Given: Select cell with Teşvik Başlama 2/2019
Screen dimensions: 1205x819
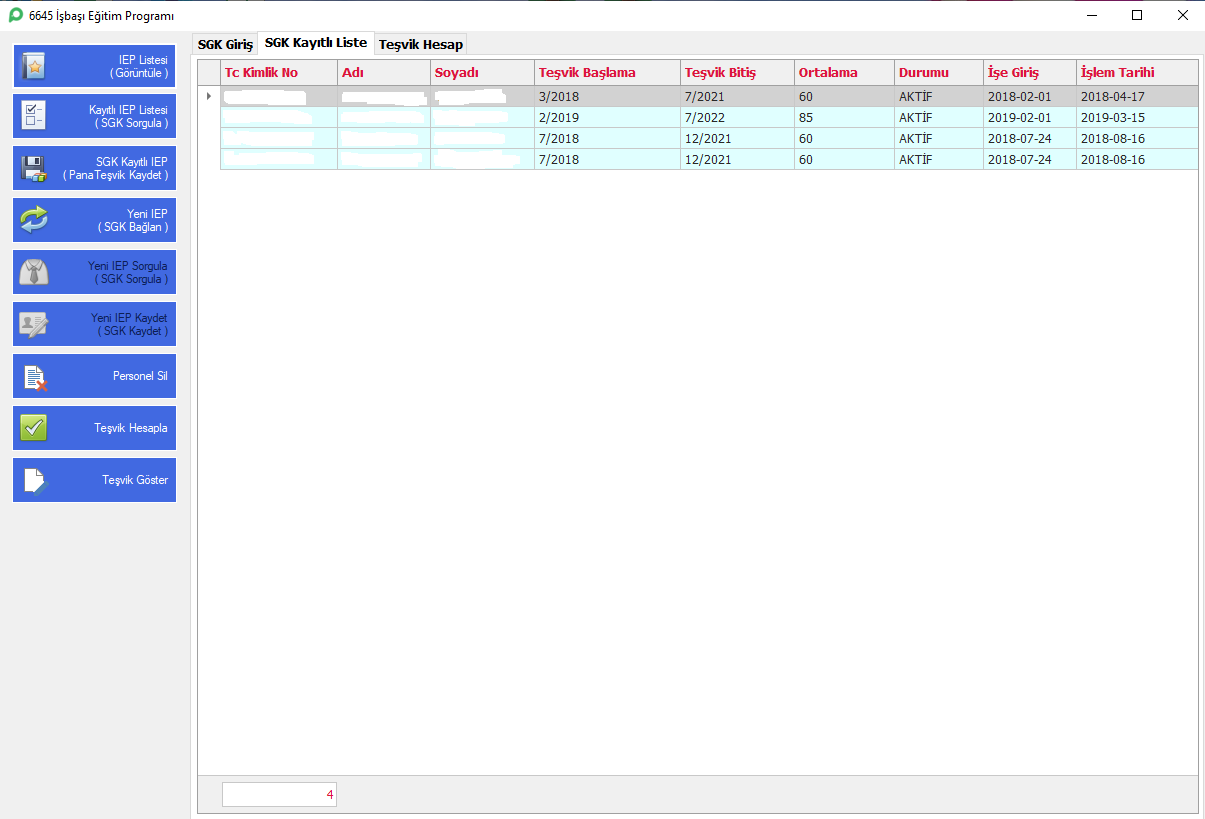Looking at the screenshot, I should tap(607, 118).
